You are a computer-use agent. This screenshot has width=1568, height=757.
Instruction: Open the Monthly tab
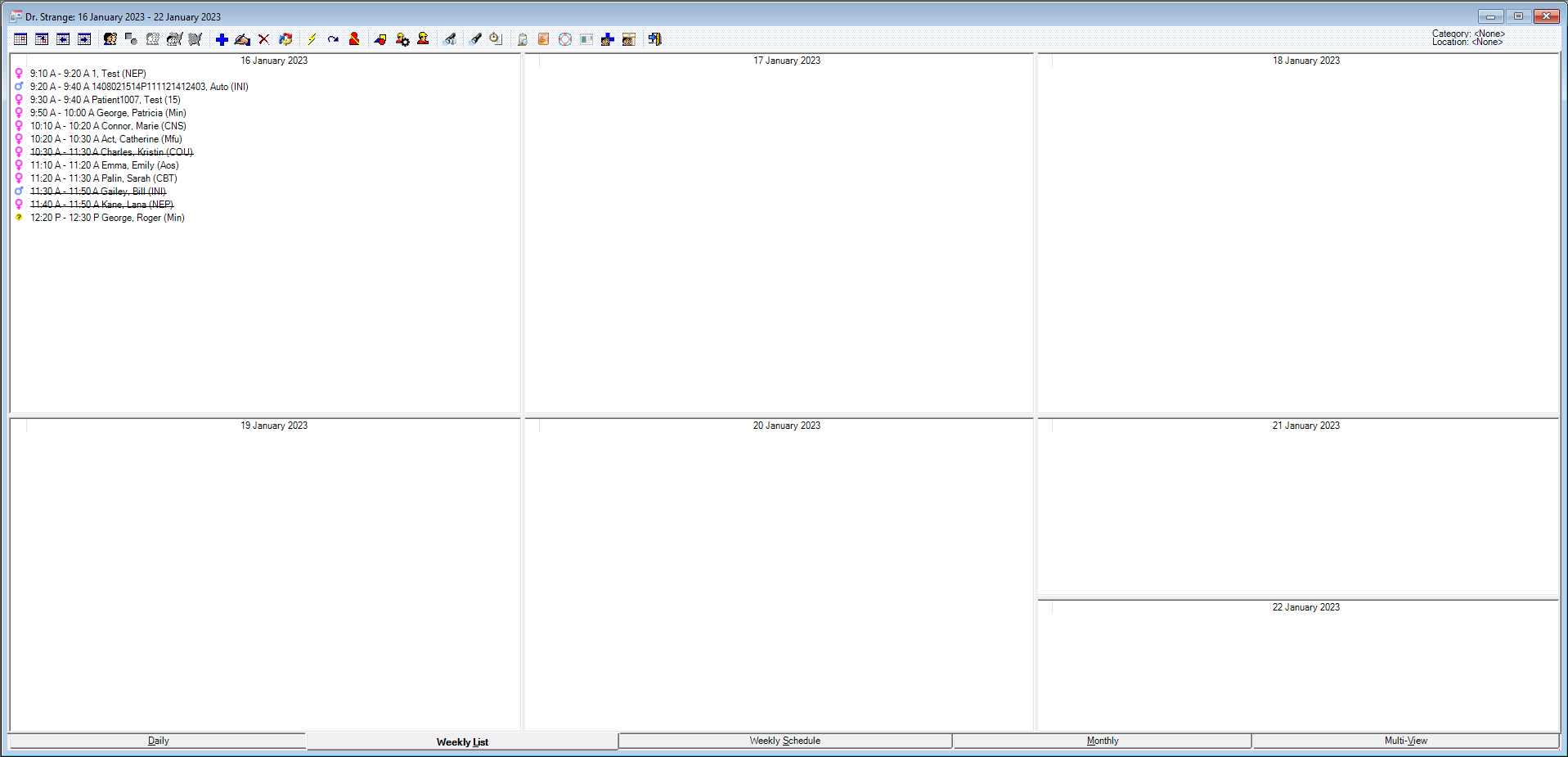click(x=1103, y=741)
